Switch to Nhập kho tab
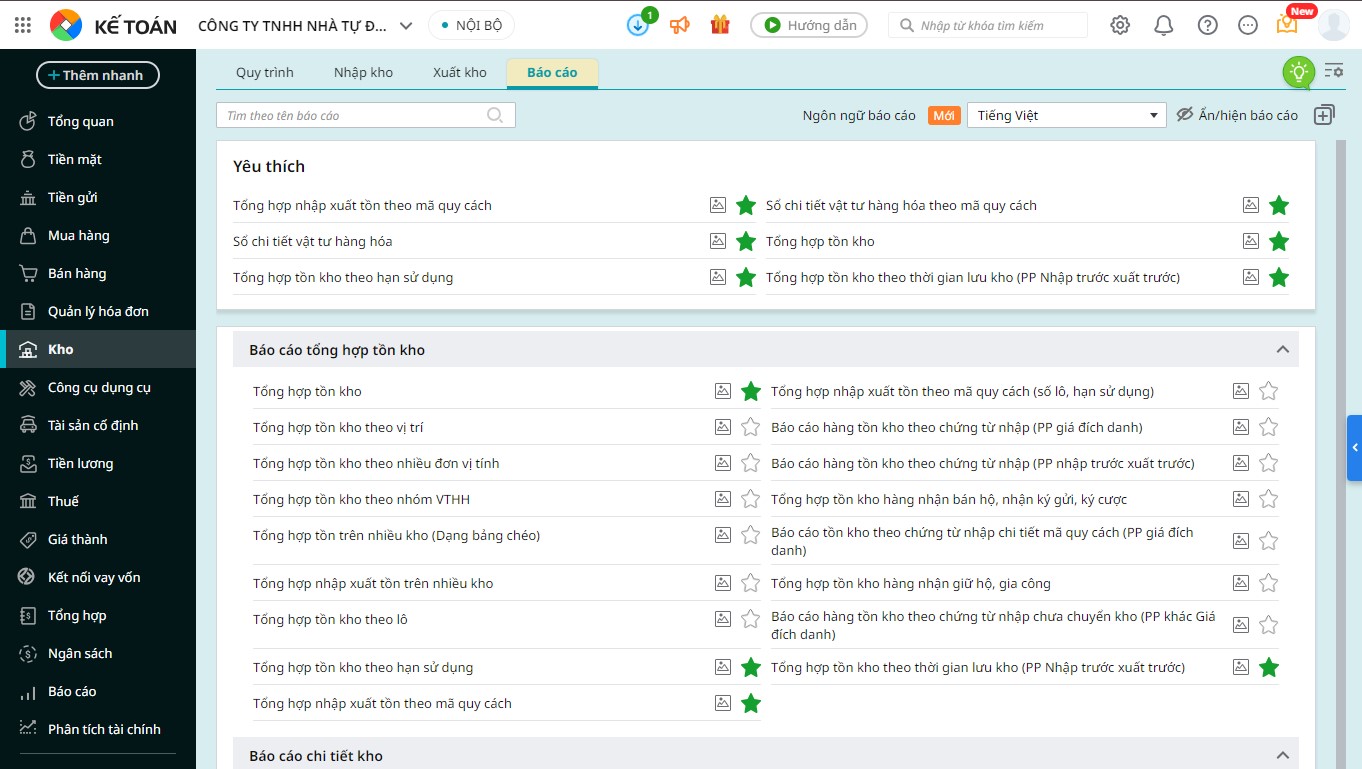Viewport: 1362px width, 769px height. 364,72
